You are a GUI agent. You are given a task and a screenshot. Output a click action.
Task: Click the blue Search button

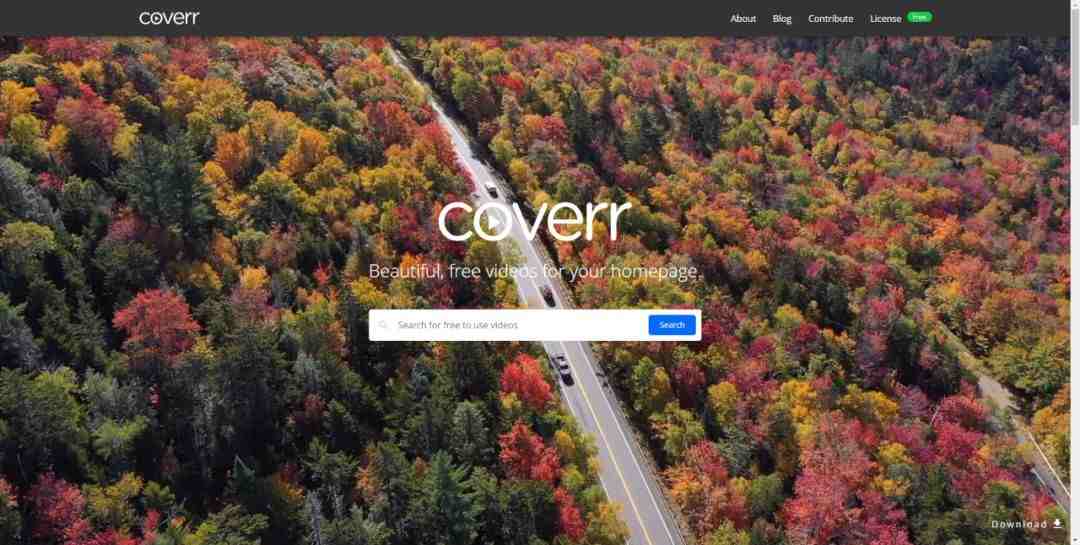point(672,325)
